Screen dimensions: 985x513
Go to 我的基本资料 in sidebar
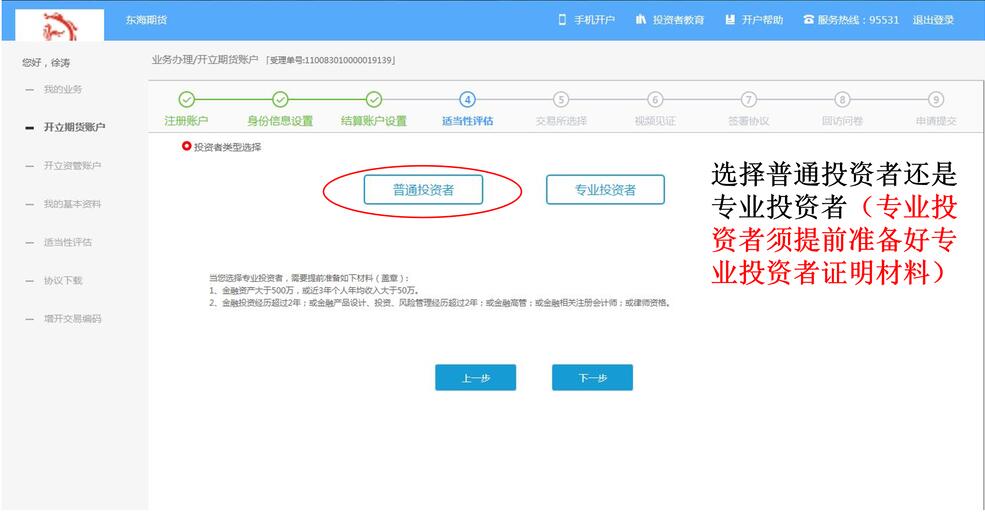72,204
